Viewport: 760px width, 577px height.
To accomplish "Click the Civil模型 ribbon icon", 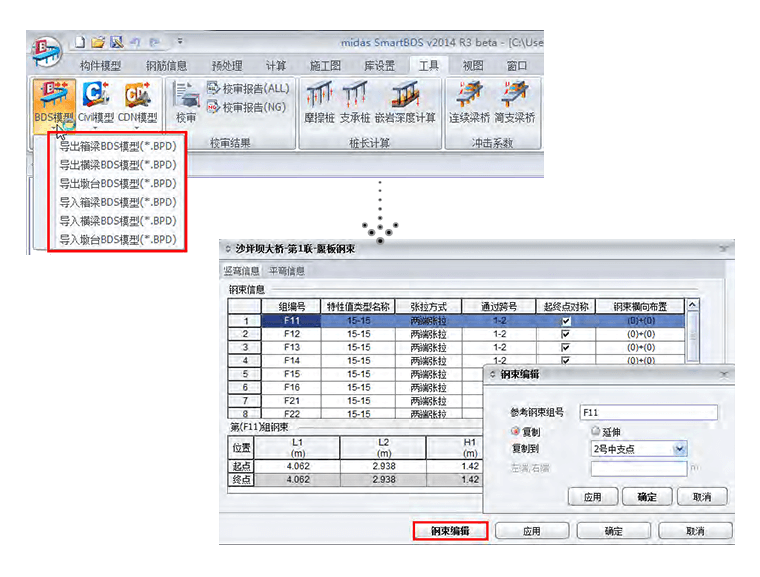I will click(x=95, y=103).
